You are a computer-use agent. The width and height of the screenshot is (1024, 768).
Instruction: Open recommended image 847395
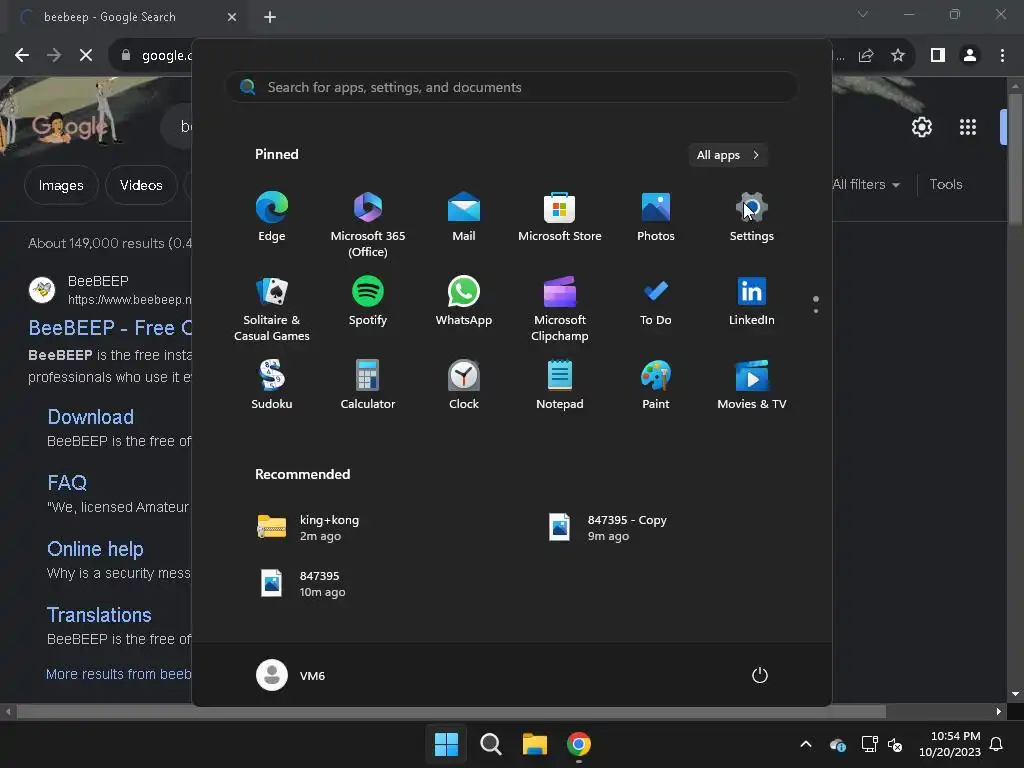tap(302, 584)
